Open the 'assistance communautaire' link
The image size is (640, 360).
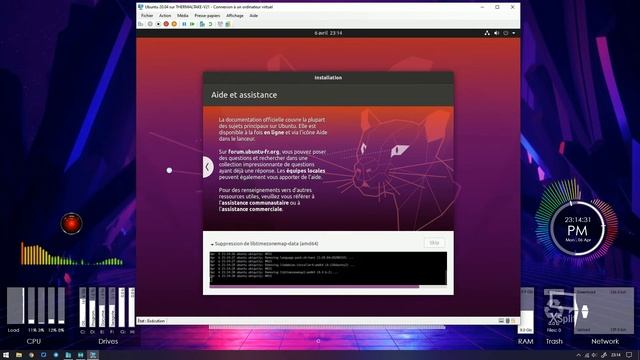point(254,203)
